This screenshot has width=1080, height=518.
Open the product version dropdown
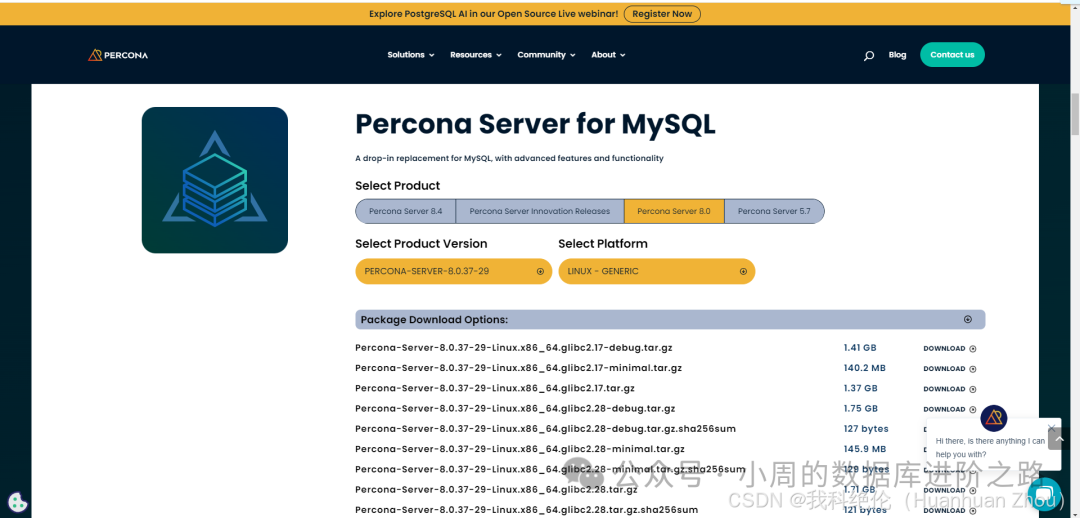point(453,271)
